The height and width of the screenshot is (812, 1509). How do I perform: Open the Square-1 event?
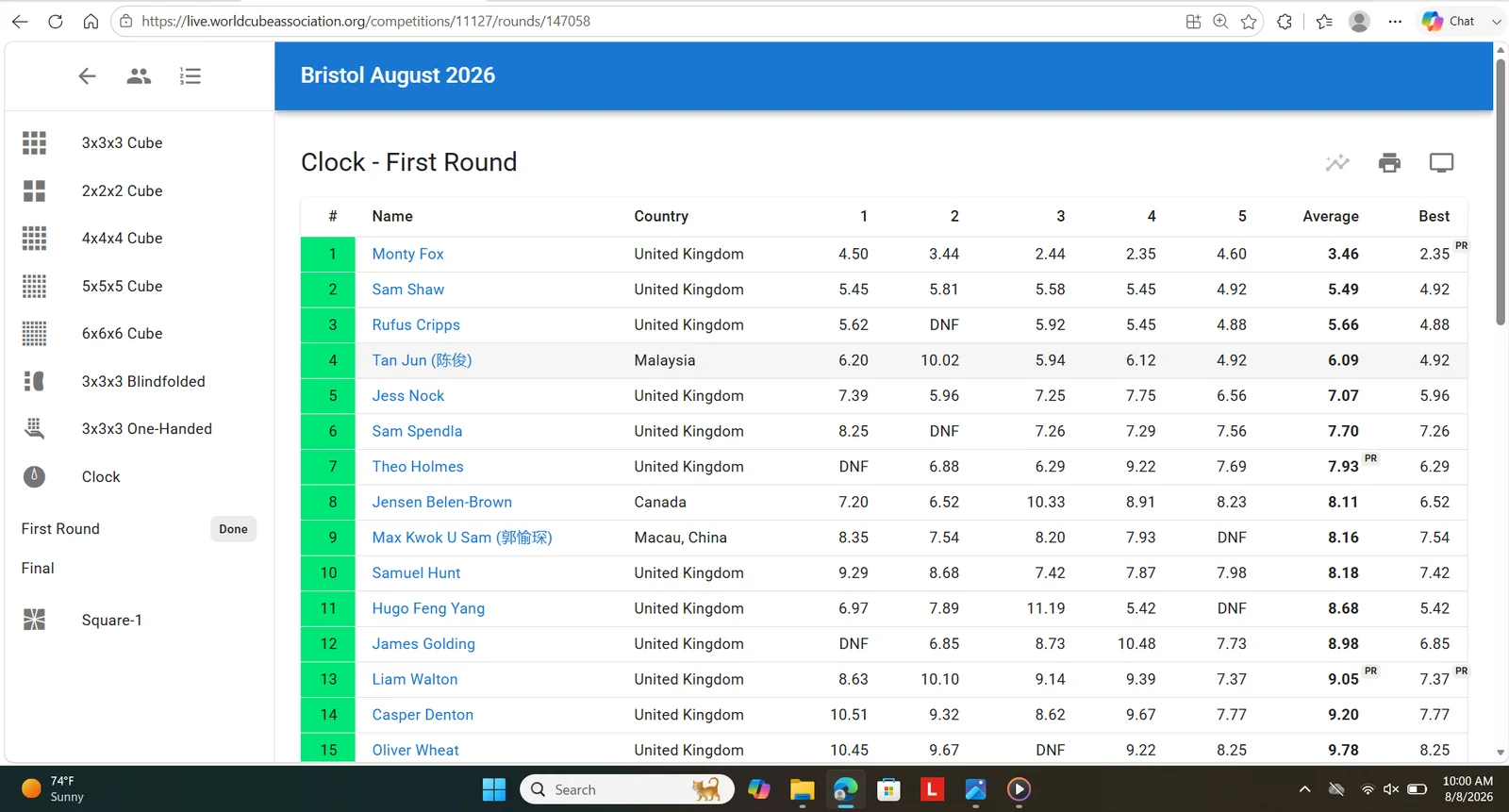point(140,620)
